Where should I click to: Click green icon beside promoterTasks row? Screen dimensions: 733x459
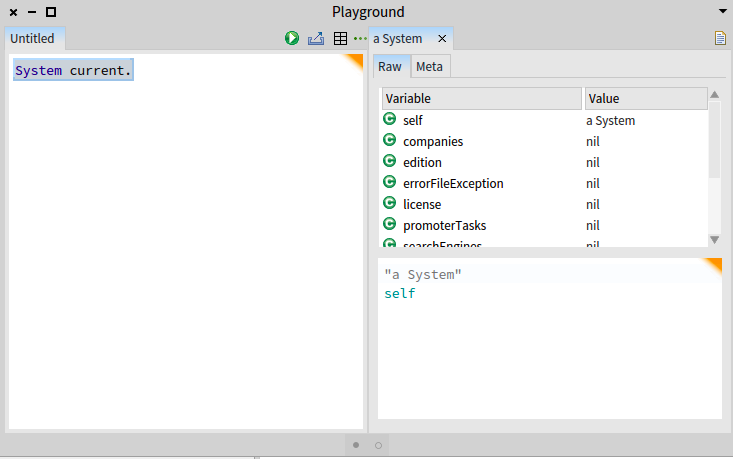pos(389,224)
